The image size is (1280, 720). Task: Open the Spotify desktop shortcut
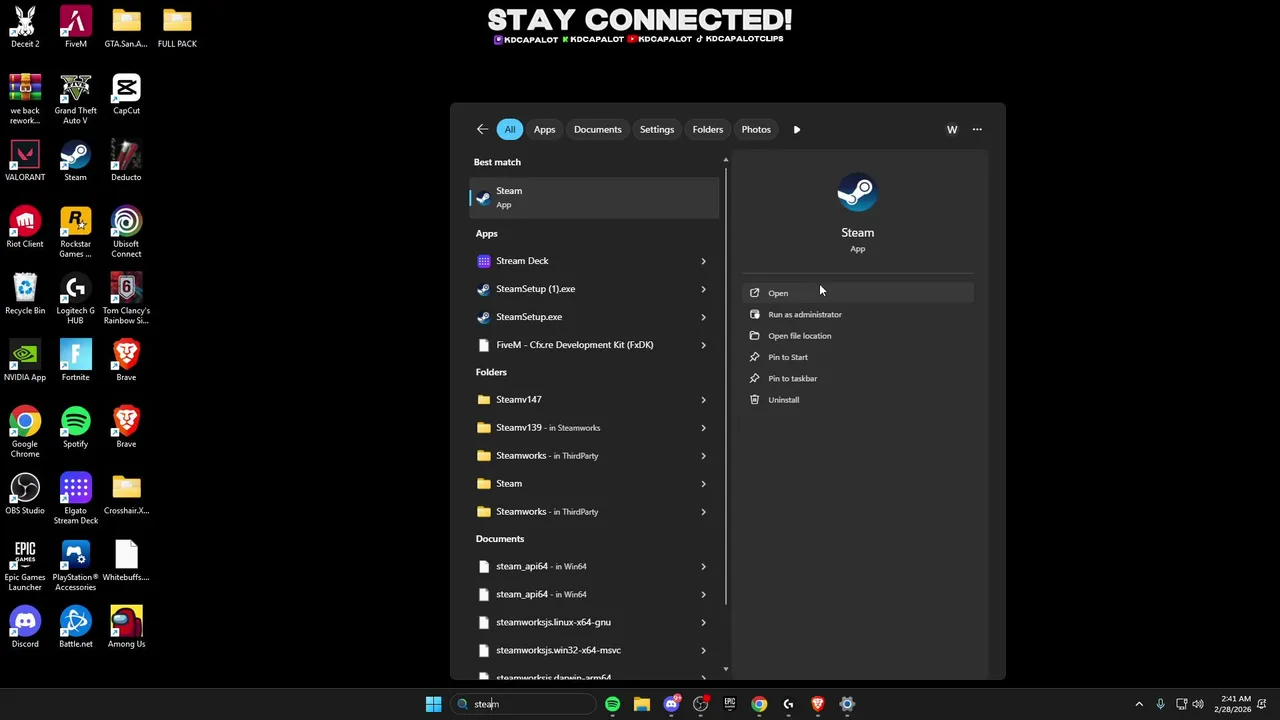(x=75, y=428)
